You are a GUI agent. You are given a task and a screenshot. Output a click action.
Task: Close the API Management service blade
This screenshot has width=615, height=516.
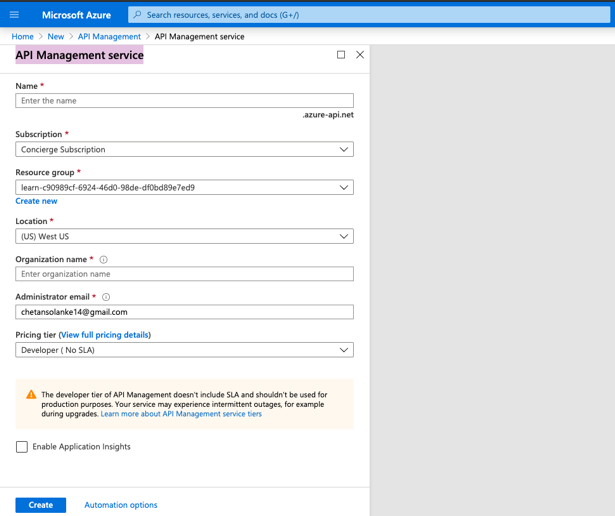(x=360, y=55)
